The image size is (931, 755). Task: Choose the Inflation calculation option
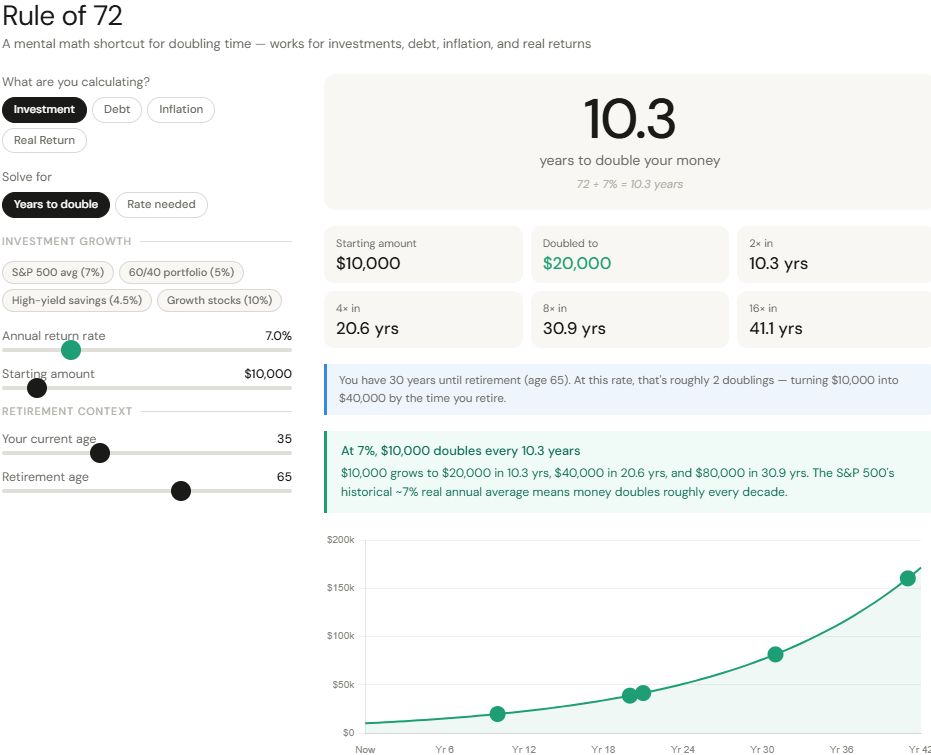181,110
